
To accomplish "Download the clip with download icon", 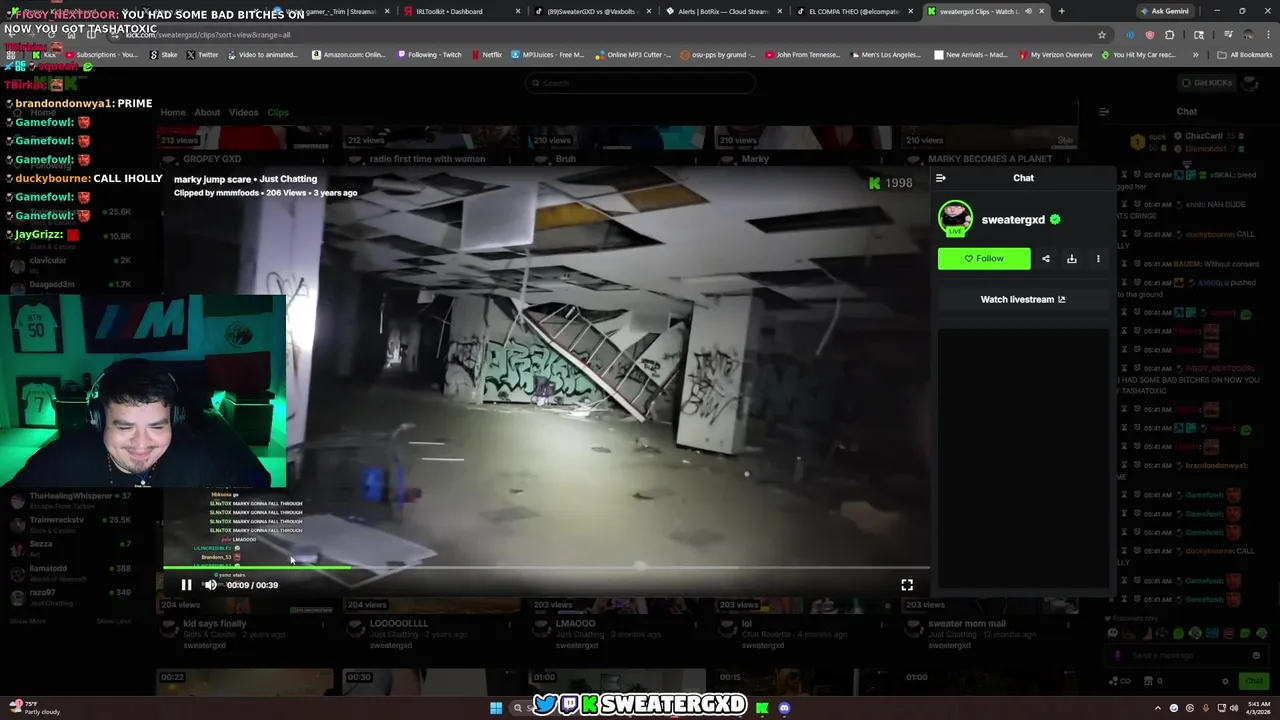I will [1072, 259].
